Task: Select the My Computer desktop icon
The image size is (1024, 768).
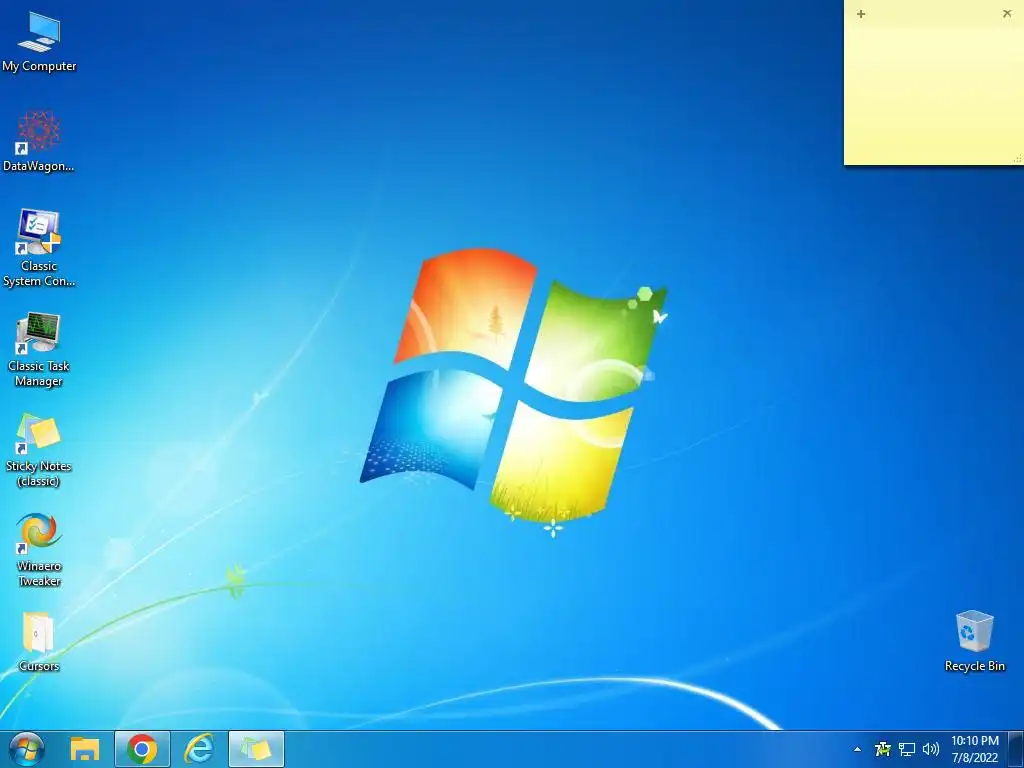Action: [x=39, y=42]
